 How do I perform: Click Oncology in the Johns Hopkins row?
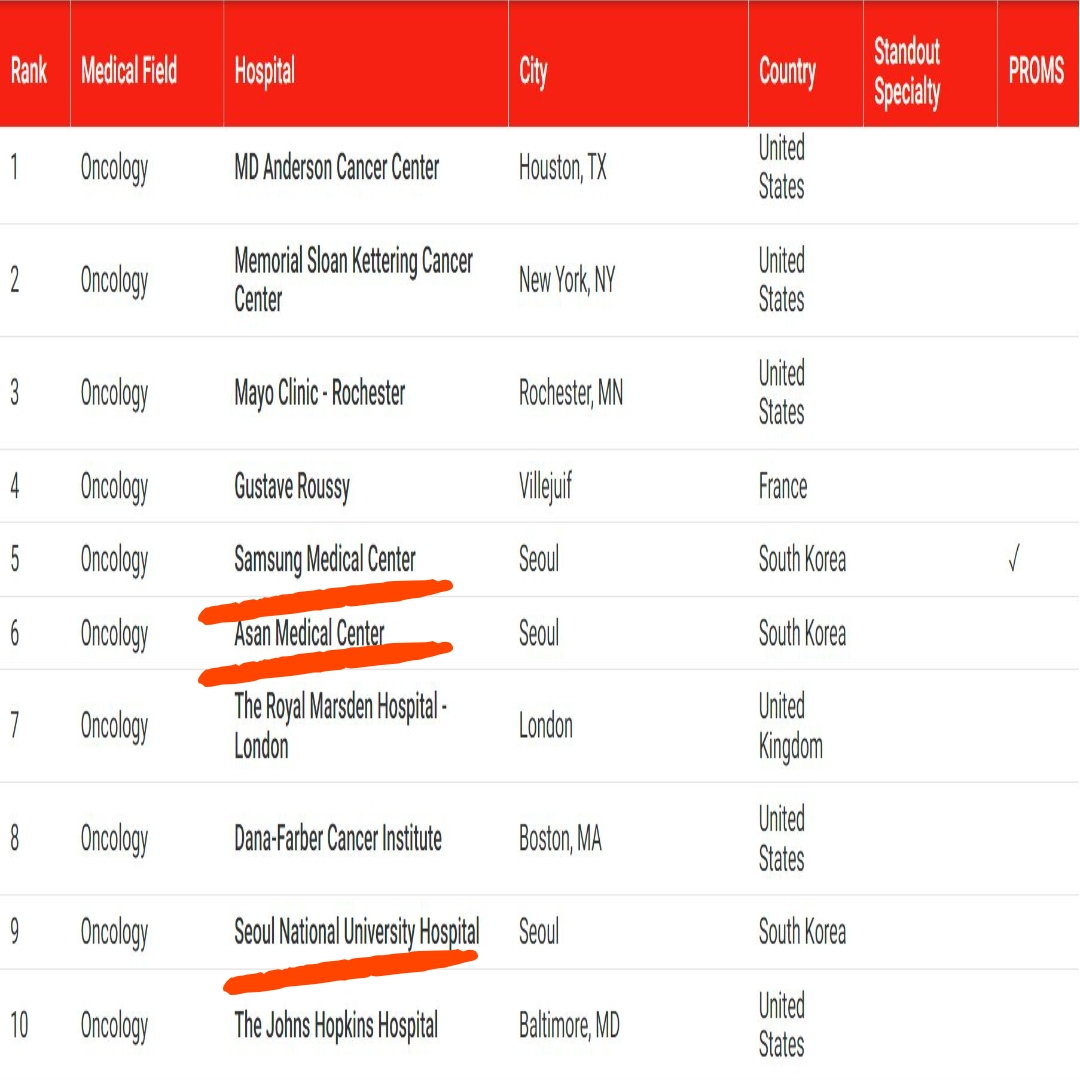[114, 1026]
